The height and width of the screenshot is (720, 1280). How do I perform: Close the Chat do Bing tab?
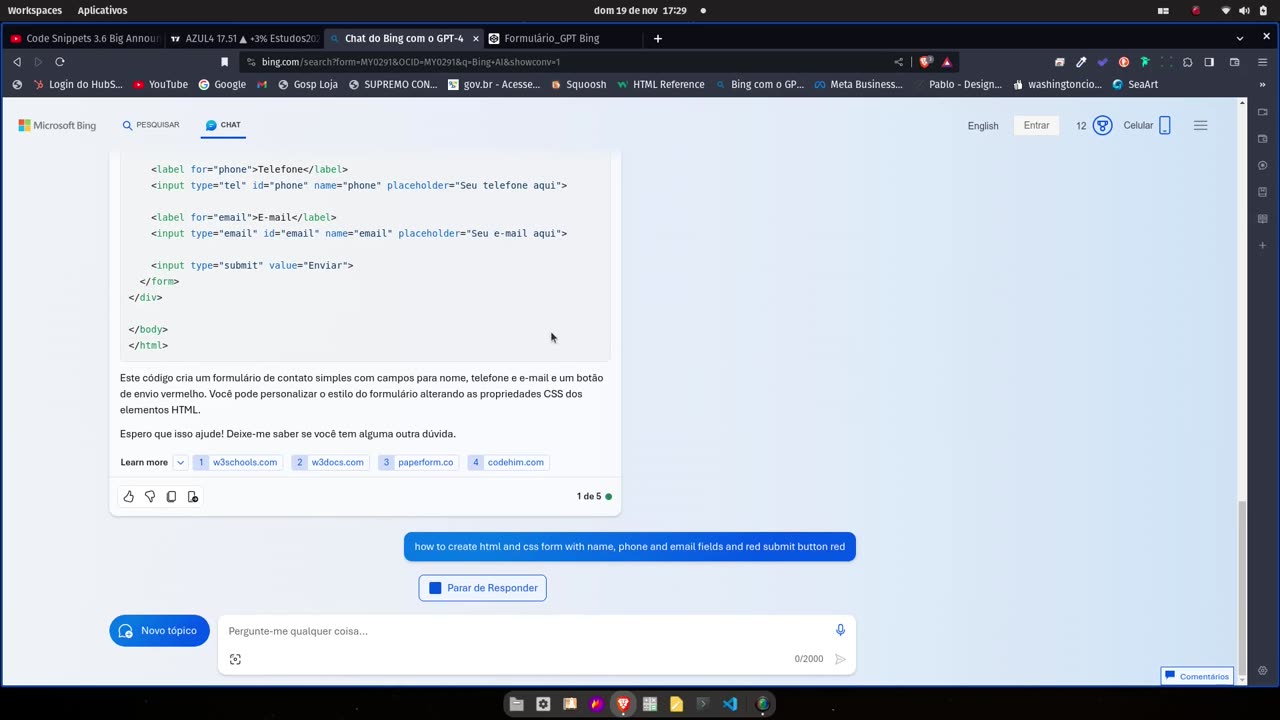(x=476, y=38)
